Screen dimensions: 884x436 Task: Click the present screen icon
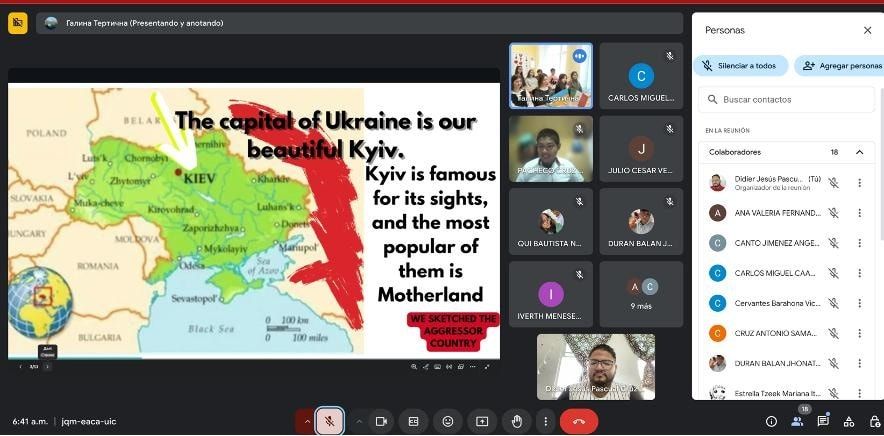[x=482, y=421]
